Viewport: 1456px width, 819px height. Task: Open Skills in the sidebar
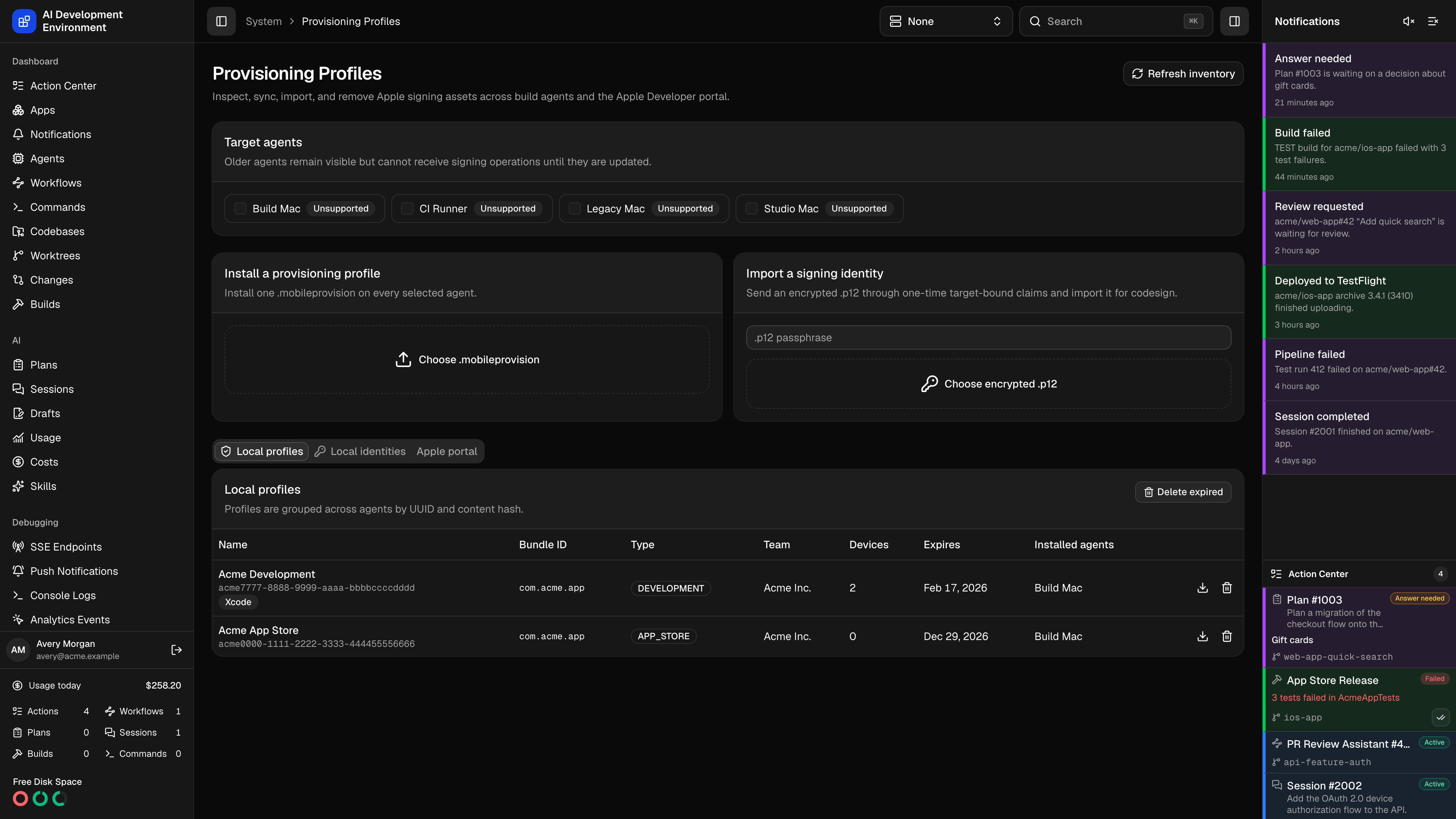click(97, 486)
